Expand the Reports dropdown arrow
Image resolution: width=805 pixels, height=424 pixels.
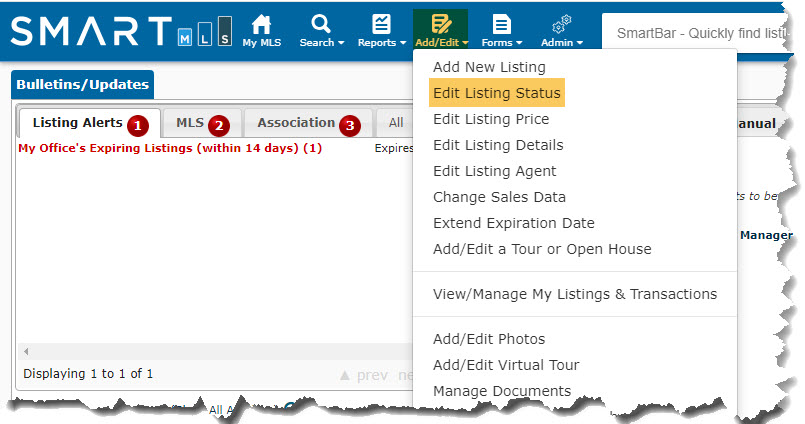pos(403,43)
